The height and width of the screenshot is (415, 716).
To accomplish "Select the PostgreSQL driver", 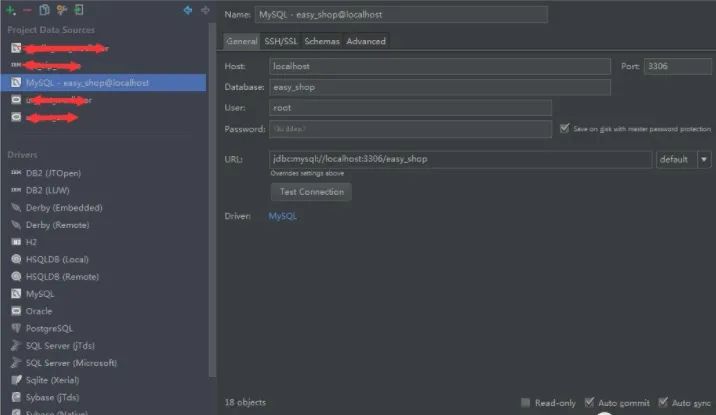I will tap(49, 329).
